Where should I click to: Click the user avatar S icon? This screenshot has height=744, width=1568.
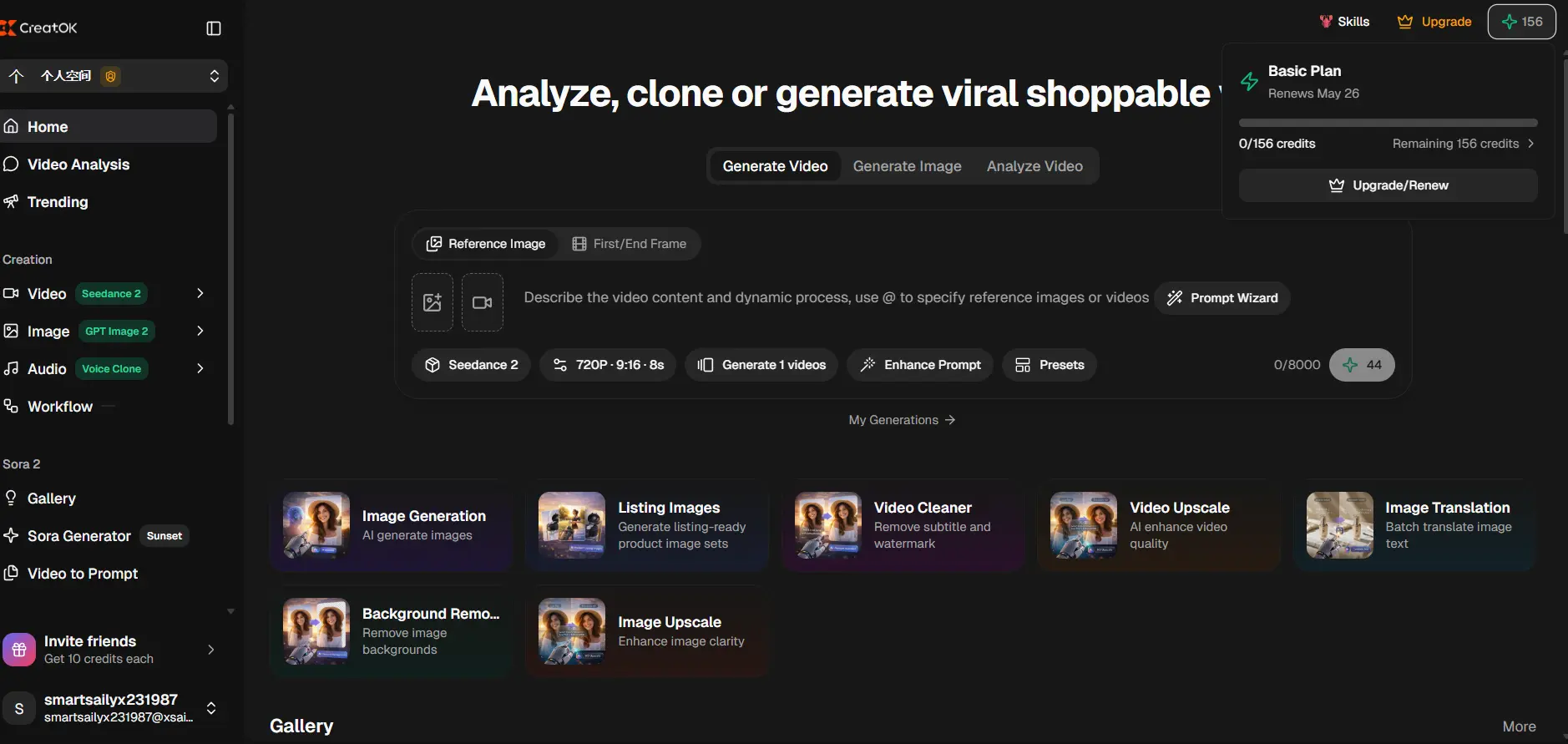point(19,708)
